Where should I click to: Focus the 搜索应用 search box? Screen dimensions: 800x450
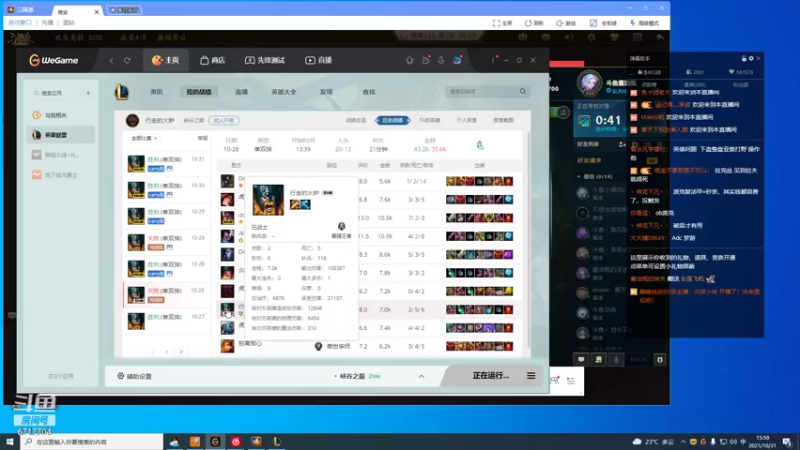[55, 93]
